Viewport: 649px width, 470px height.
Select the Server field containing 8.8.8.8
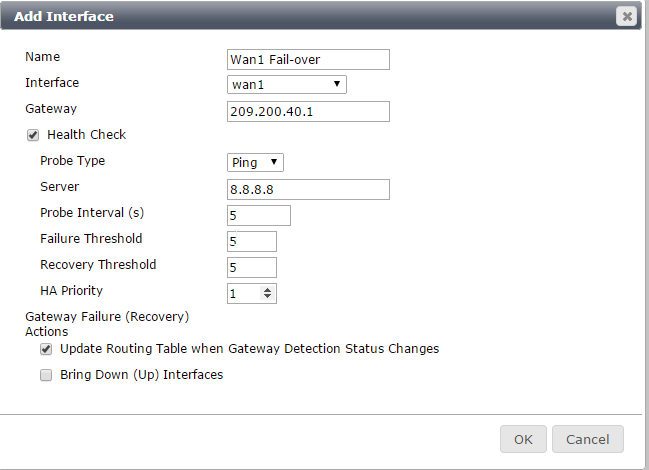[308, 189]
